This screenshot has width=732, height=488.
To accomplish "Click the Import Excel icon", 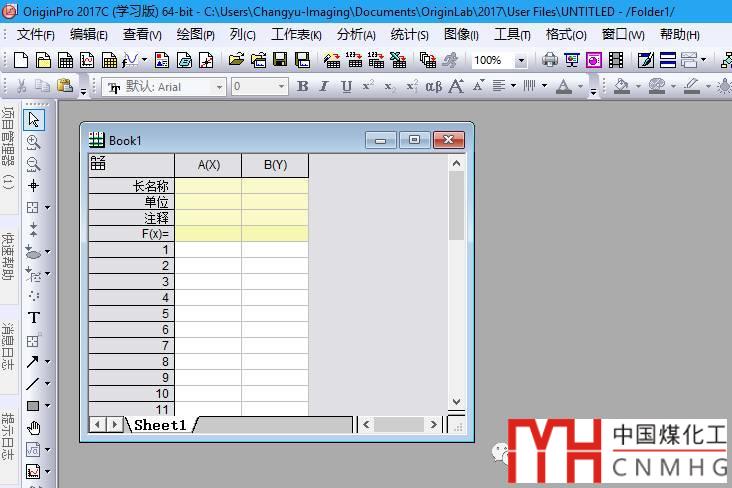I will 398,60.
